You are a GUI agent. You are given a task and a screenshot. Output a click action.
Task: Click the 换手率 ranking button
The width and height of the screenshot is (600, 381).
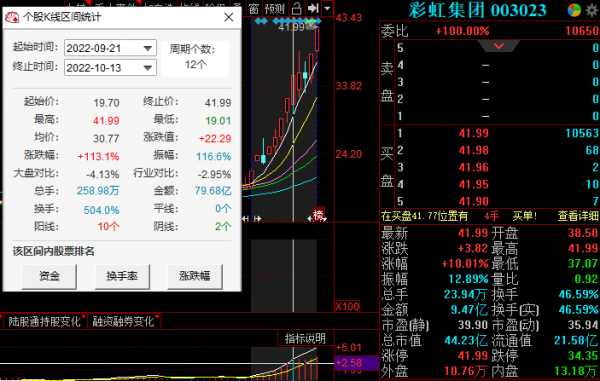click(x=122, y=276)
